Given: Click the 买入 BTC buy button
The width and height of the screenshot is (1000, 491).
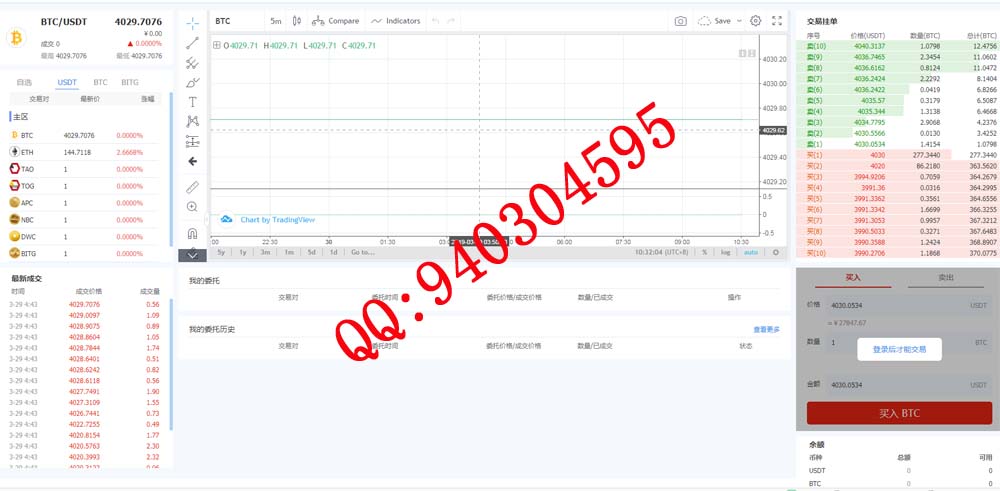Looking at the screenshot, I should pos(899,413).
